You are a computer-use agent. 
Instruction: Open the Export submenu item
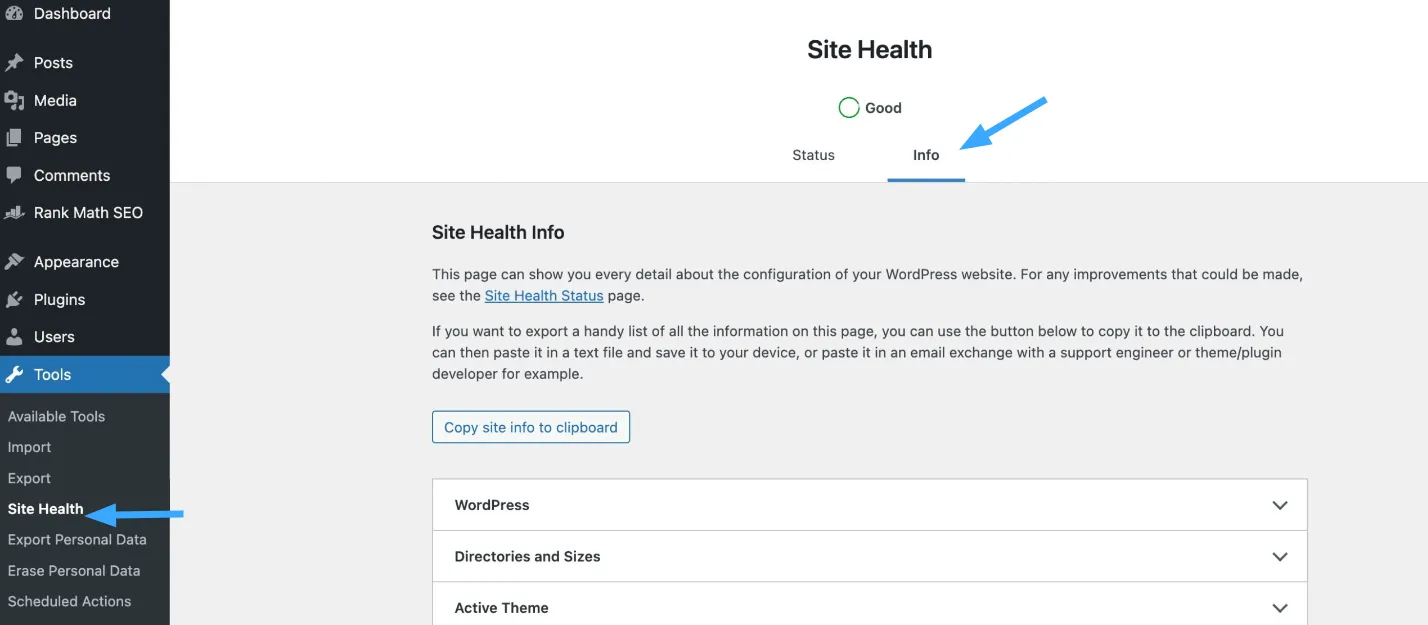[29, 478]
